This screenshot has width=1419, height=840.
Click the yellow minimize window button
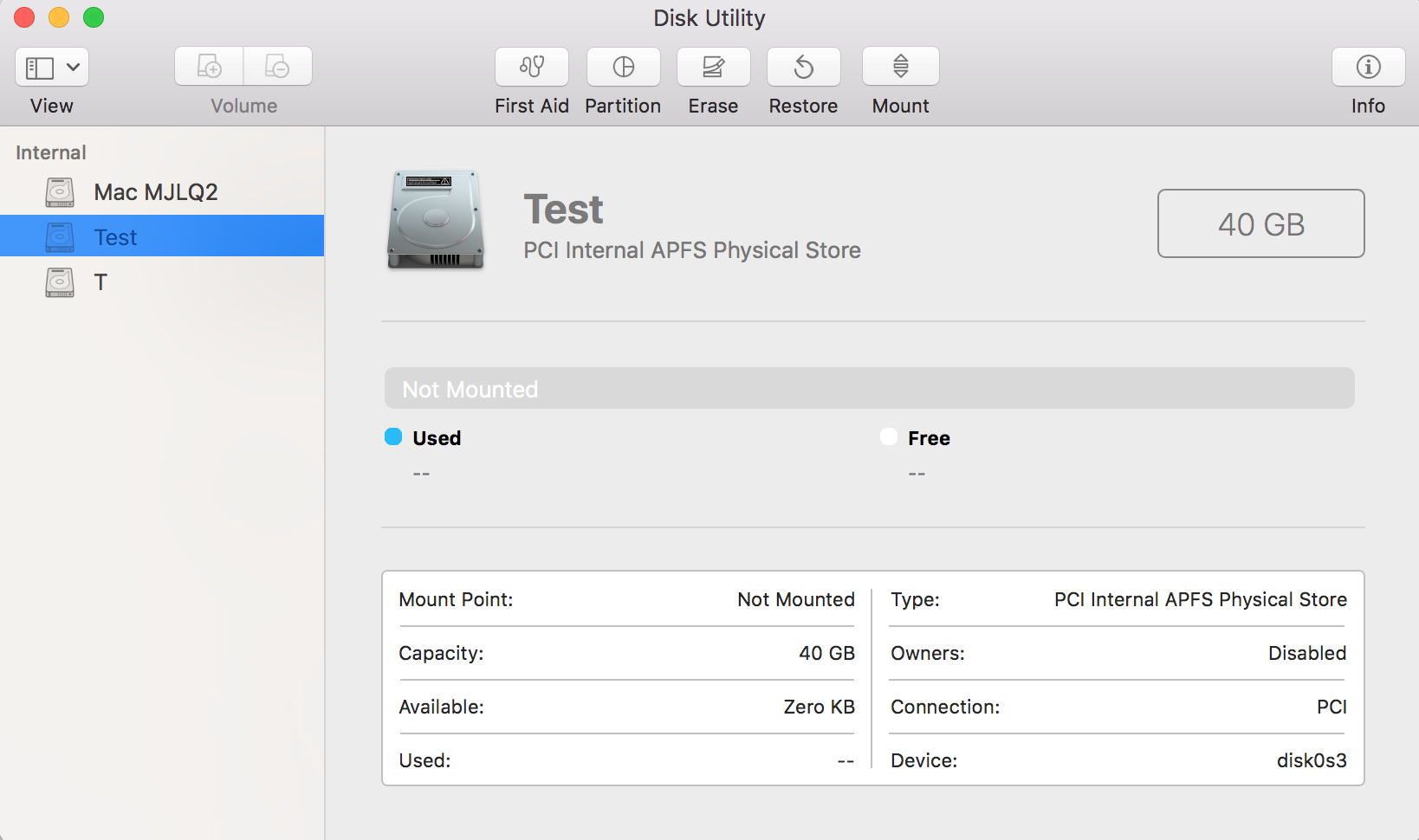point(59,17)
